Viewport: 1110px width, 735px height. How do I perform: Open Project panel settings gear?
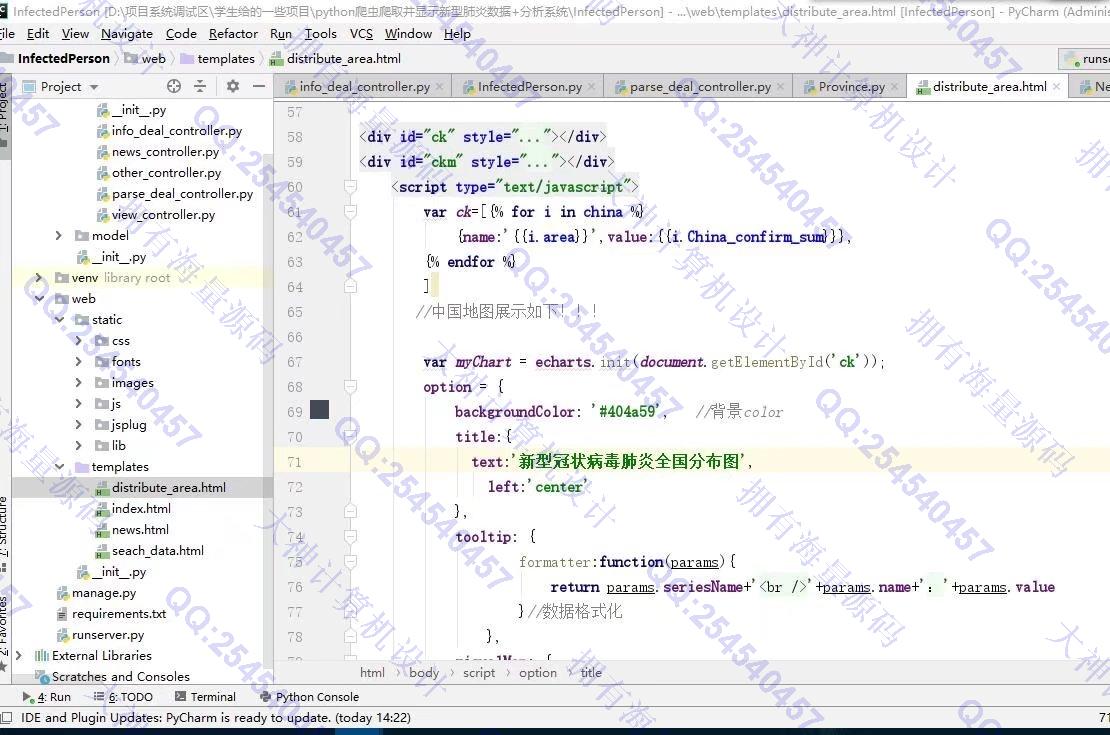233,86
